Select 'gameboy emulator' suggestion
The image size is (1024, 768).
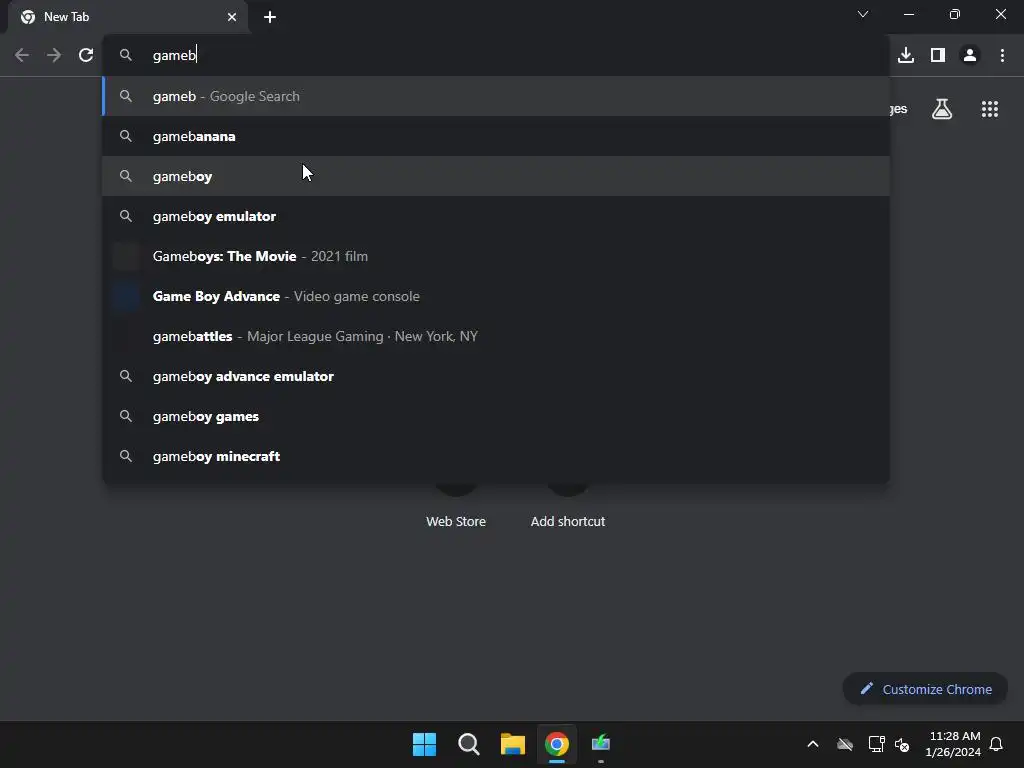[496, 216]
